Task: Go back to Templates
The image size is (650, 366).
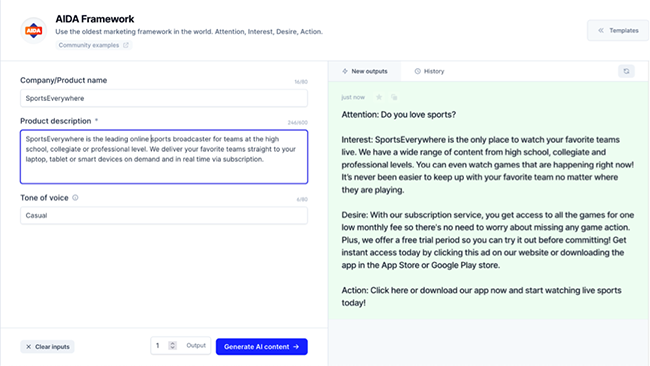Action: [618, 30]
